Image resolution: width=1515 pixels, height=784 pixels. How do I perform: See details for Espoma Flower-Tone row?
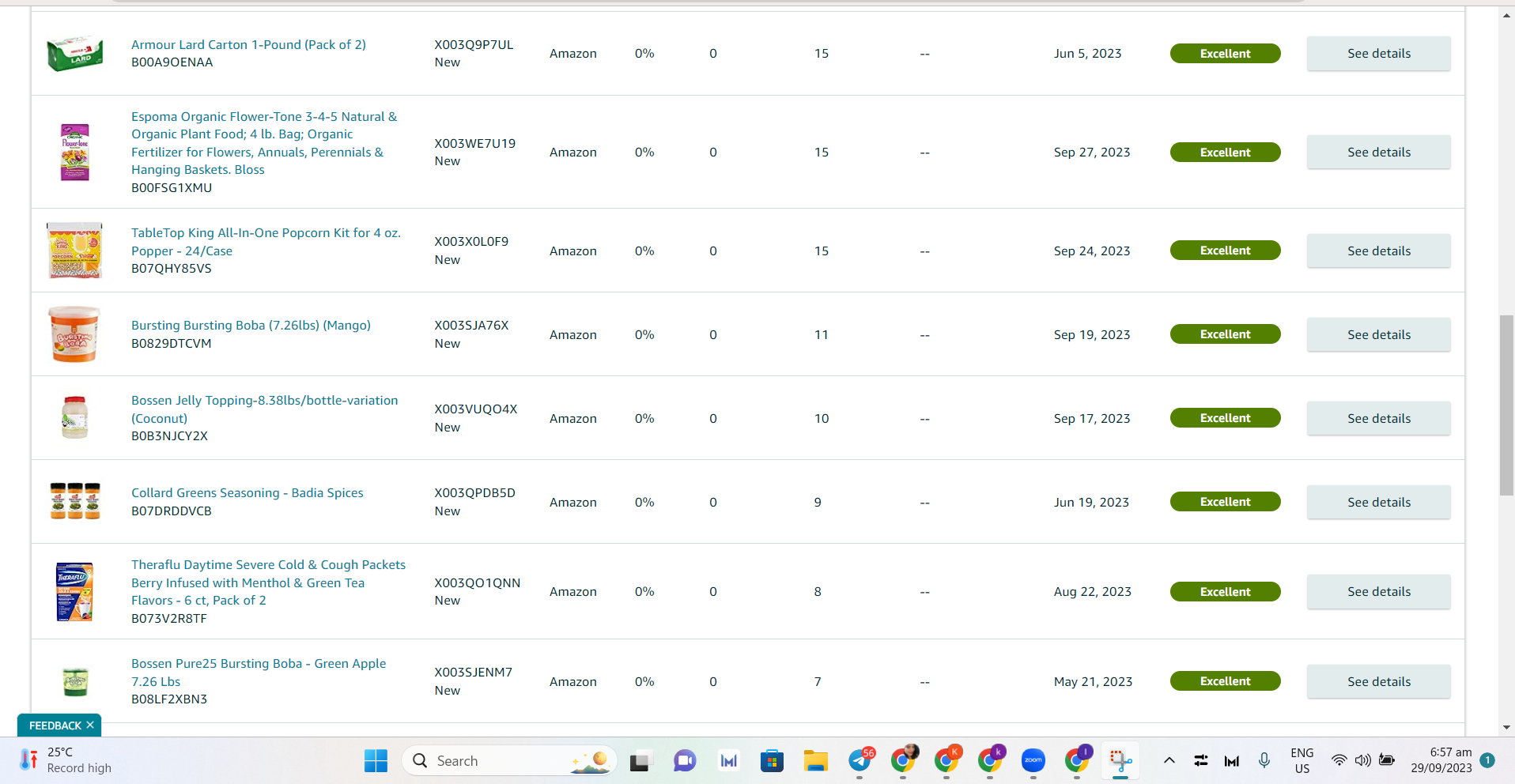pyautogui.click(x=1379, y=153)
